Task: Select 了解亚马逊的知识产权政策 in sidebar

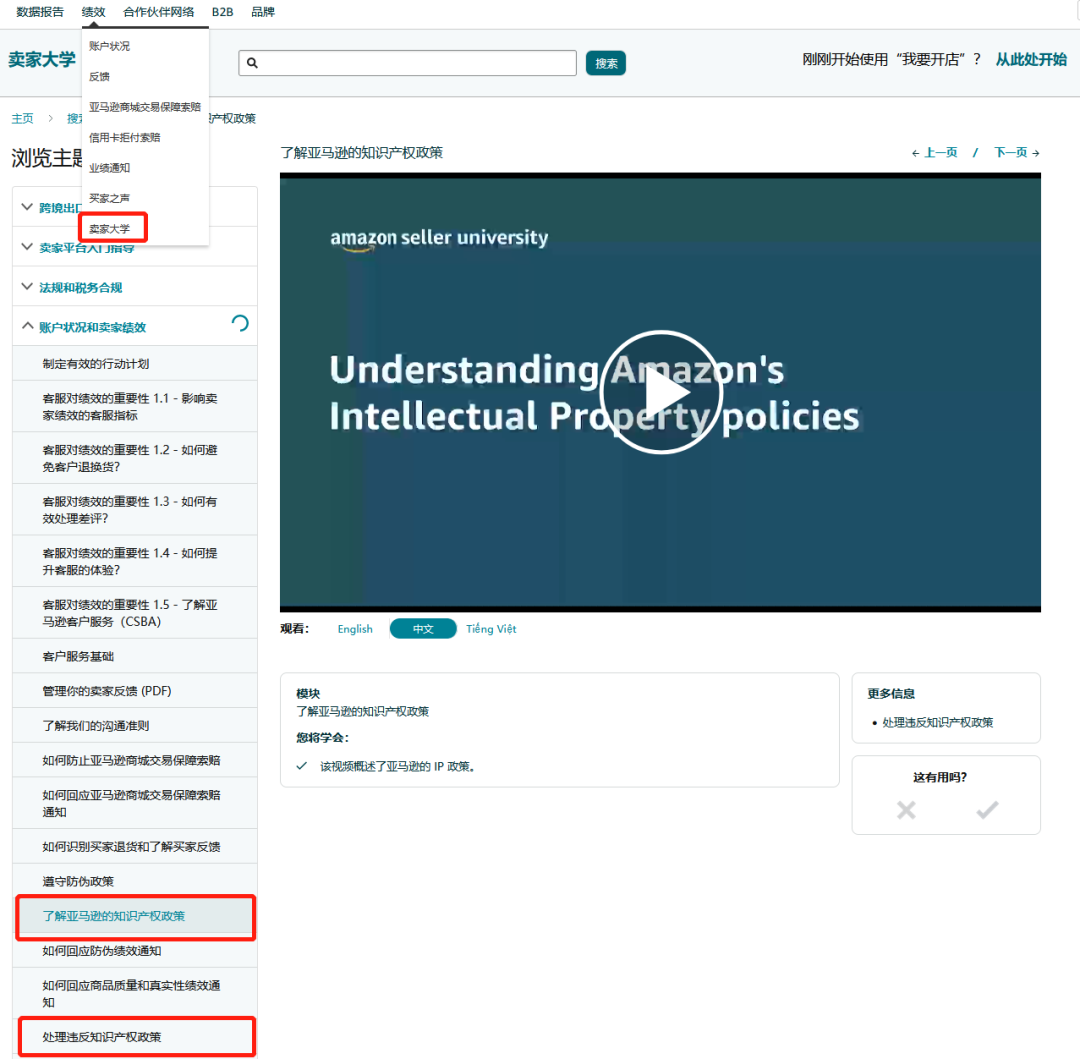Action: 135,916
